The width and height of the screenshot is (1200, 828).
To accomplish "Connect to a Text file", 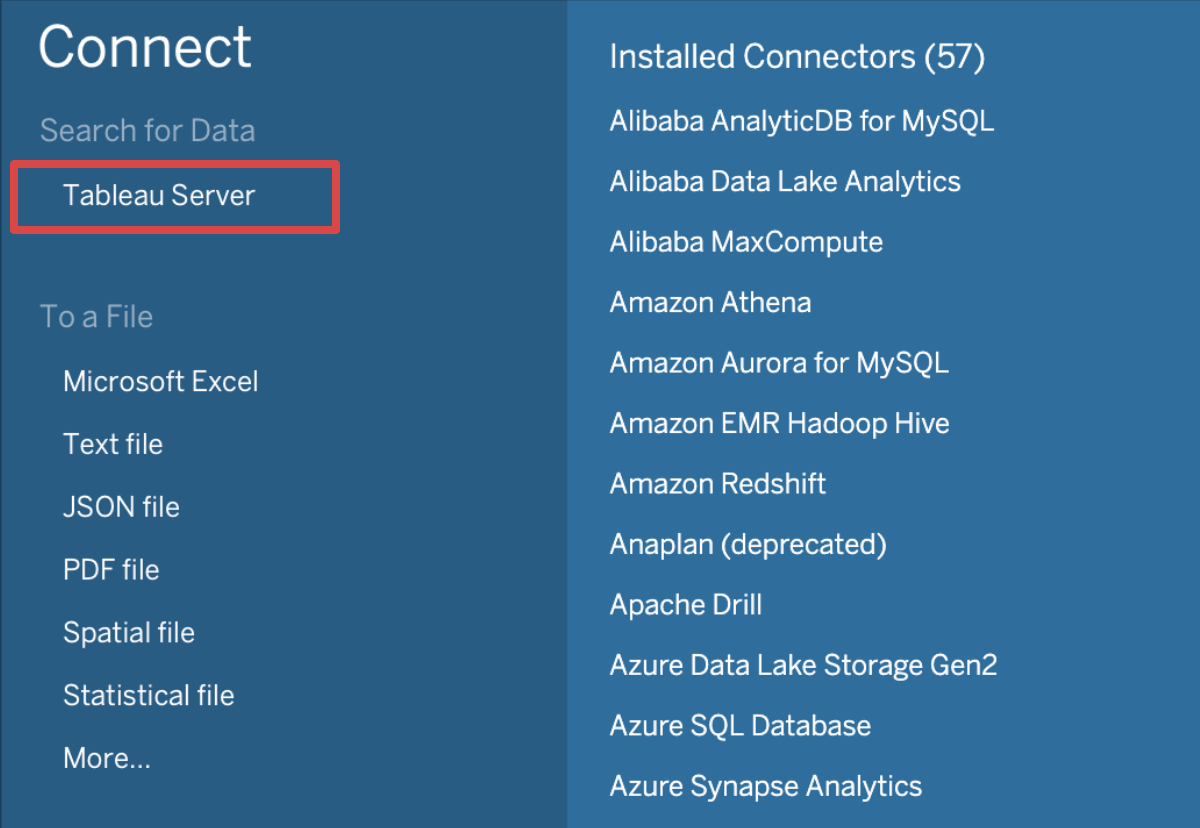I will click(113, 444).
